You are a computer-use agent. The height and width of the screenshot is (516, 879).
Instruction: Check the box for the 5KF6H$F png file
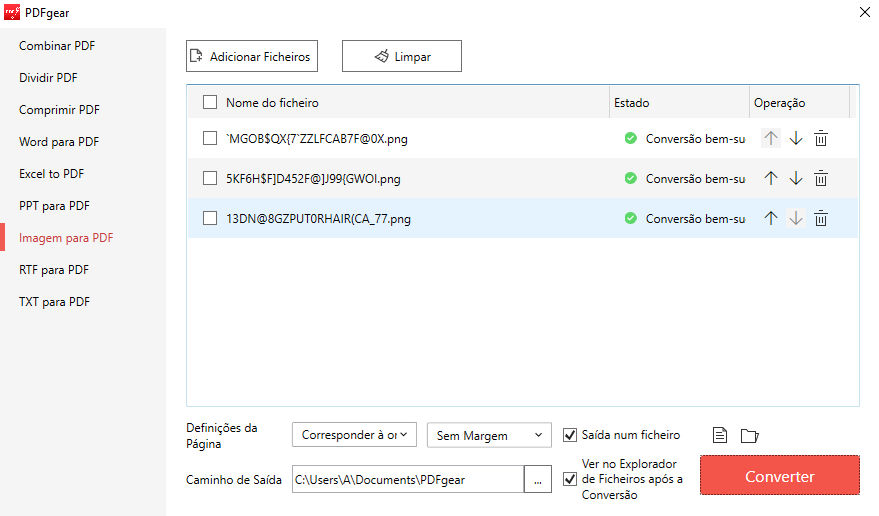tap(210, 178)
